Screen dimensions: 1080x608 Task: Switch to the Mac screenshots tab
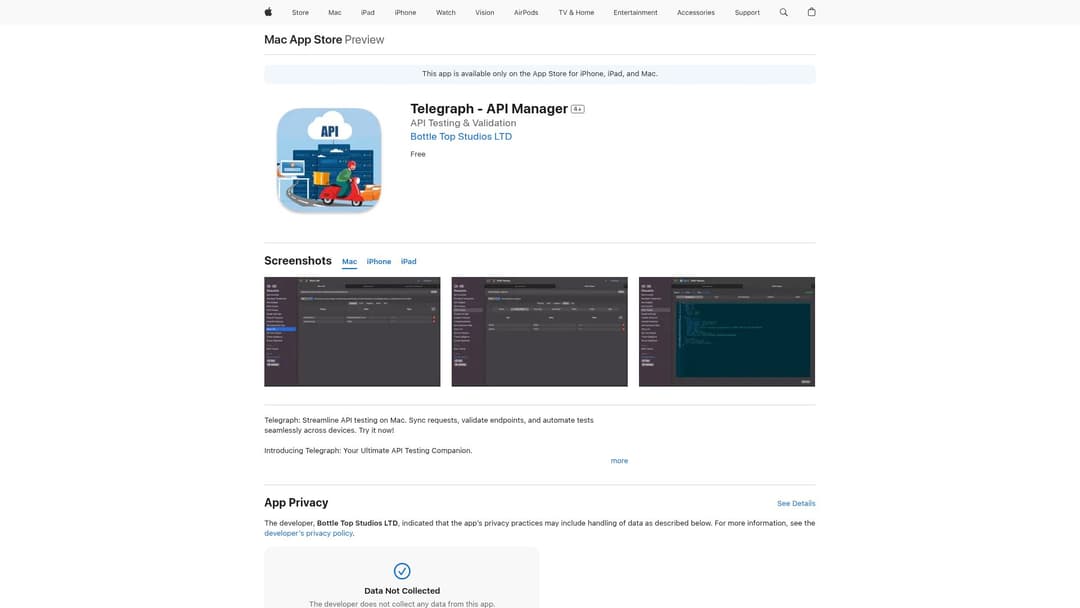[x=349, y=262]
